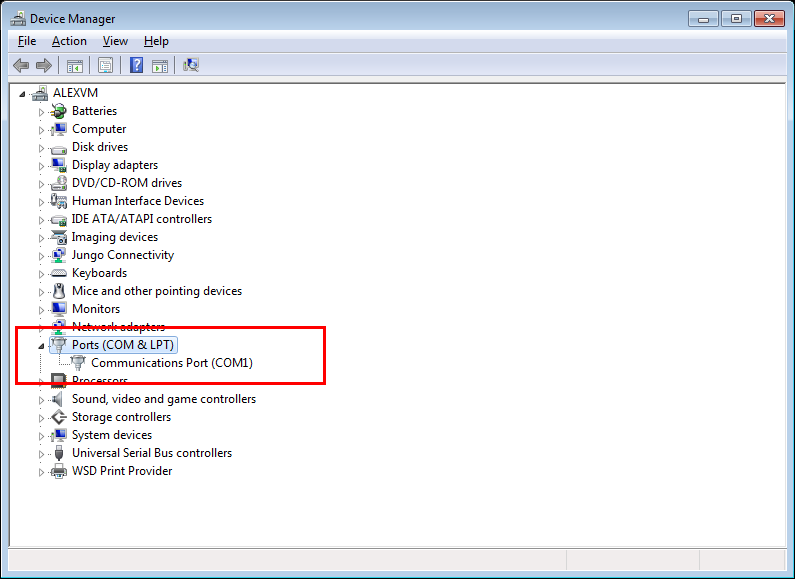The width and height of the screenshot is (795, 579).
Task: Open the File menu
Action: coord(27,41)
